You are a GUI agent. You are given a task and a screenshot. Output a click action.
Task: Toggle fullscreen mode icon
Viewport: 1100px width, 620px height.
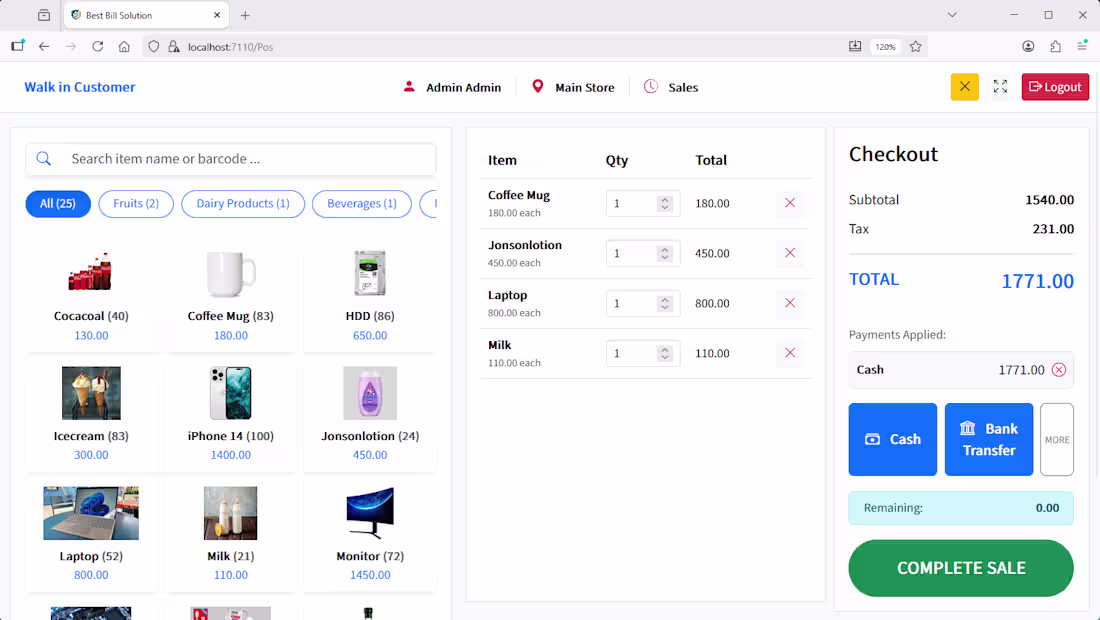coord(1000,87)
